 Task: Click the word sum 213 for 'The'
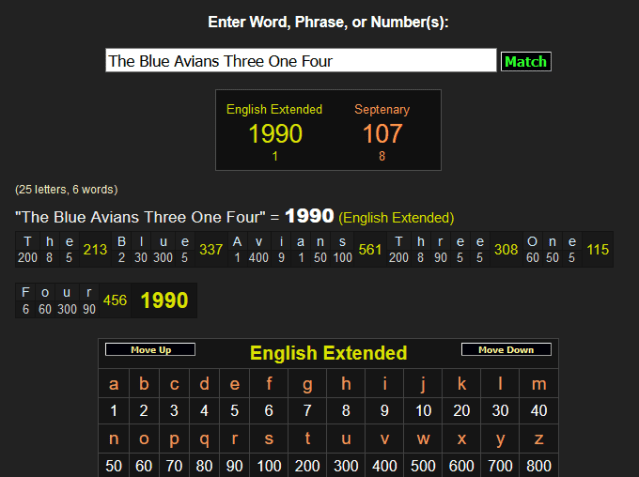click(x=95, y=250)
